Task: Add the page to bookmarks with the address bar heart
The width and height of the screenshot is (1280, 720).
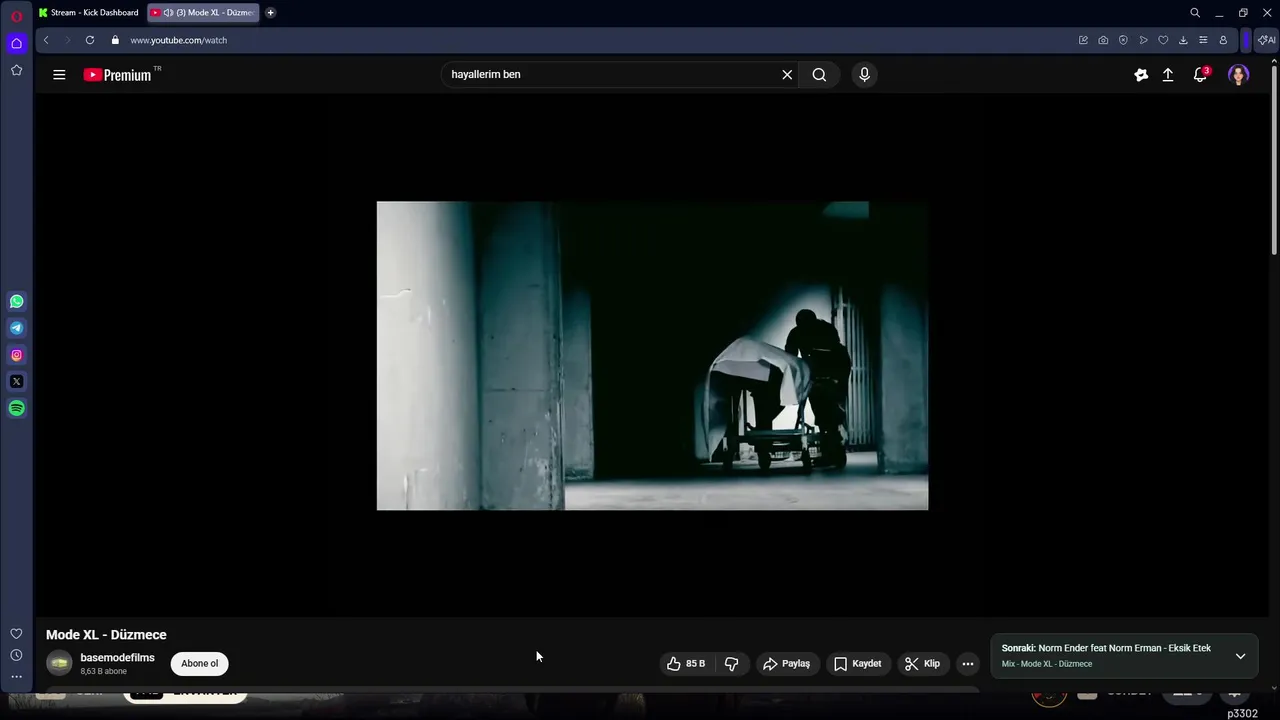Action: pos(1163,40)
